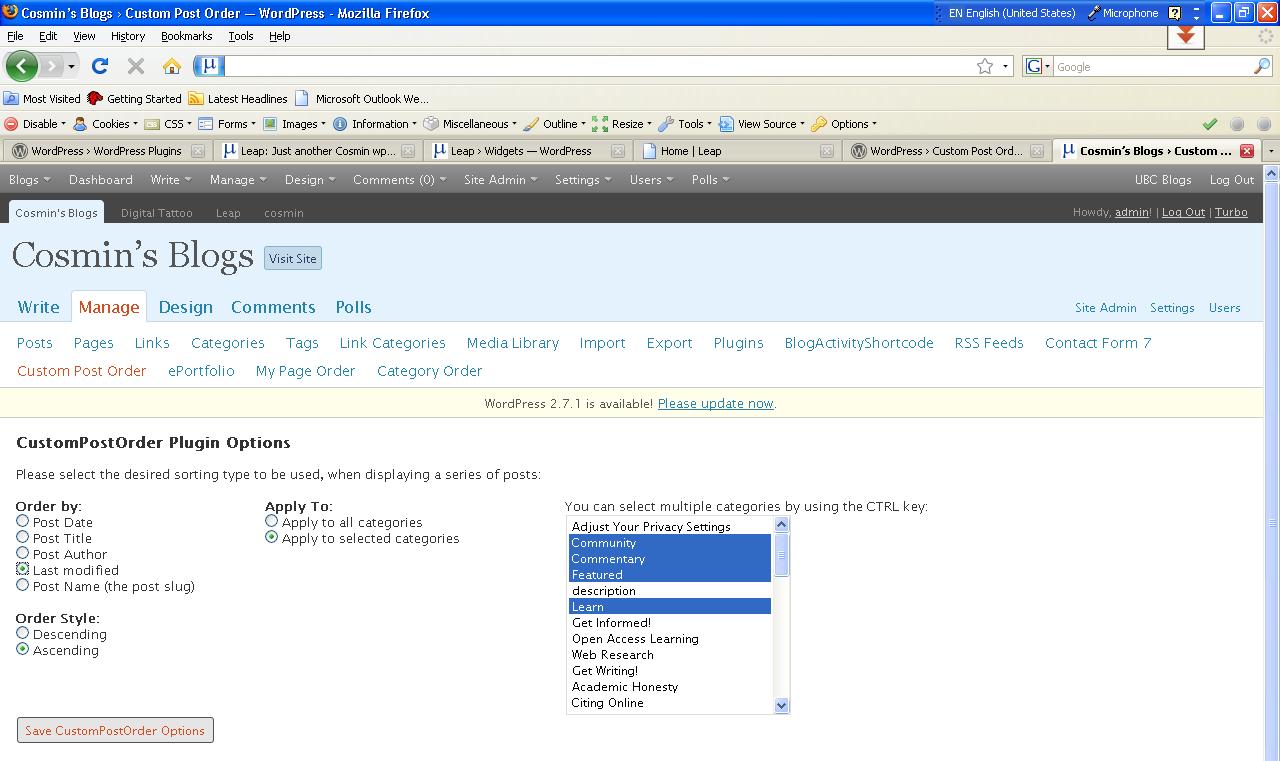
Task: Open the Cookies toolbar menu
Action: pos(105,124)
